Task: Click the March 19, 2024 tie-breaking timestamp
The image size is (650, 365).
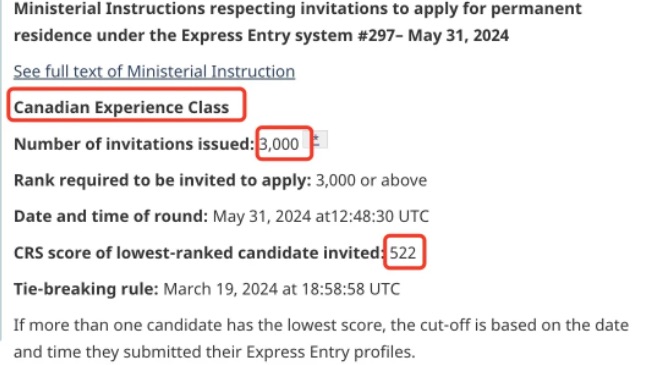Action: pos(281,289)
